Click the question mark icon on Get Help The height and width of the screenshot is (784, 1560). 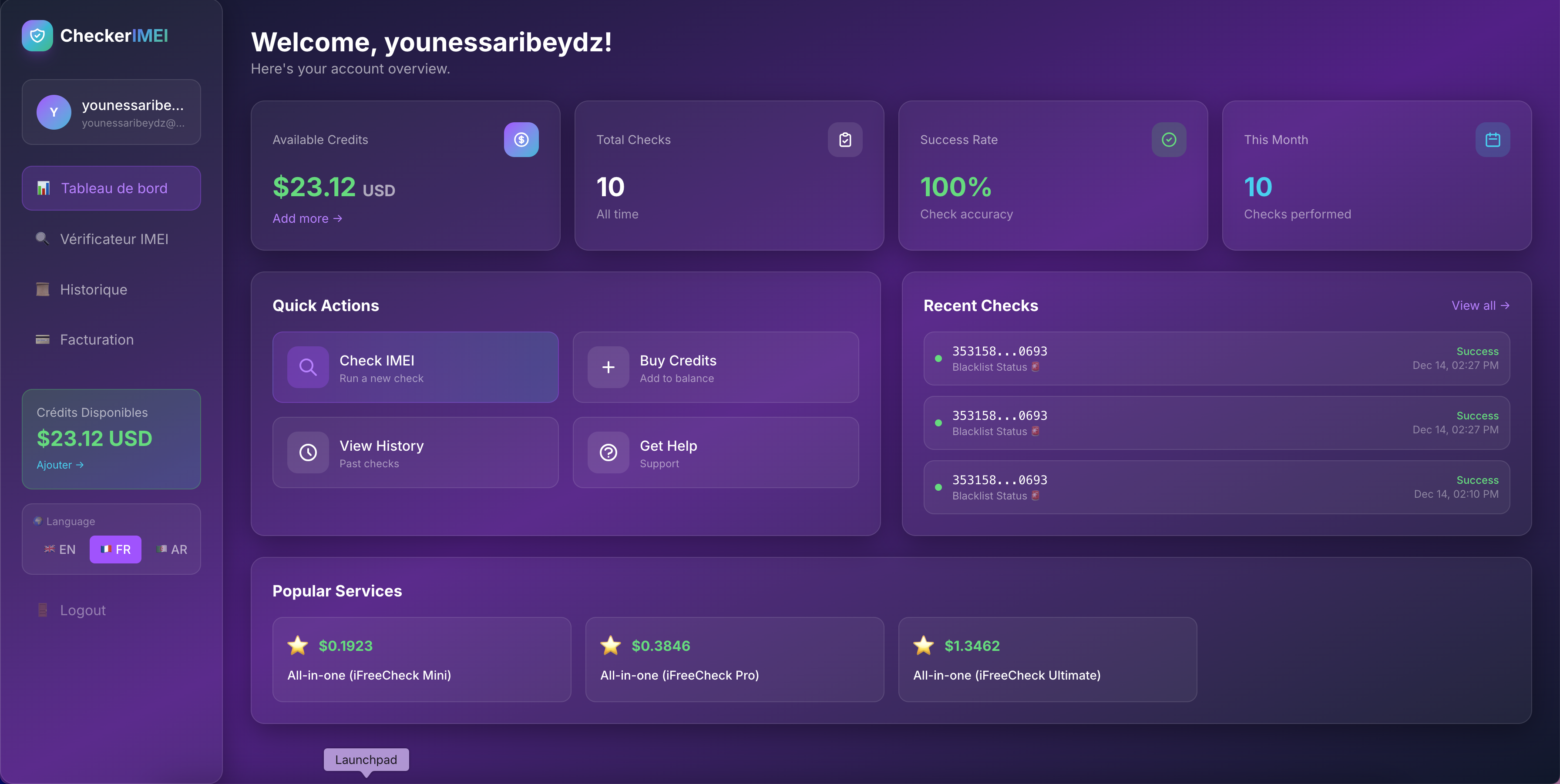(608, 452)
